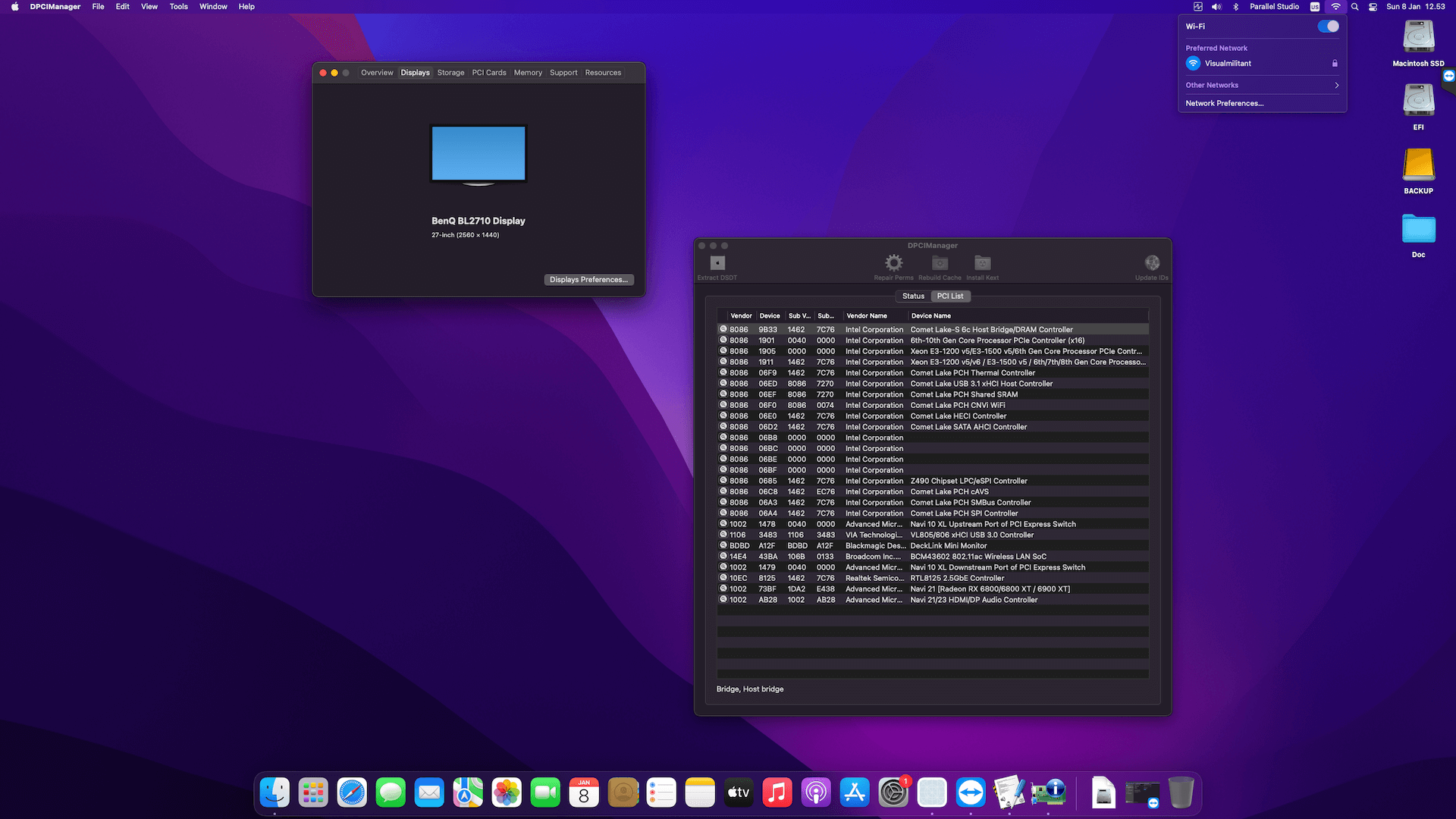
Task: Open the Tools menu
Action: 178,7
